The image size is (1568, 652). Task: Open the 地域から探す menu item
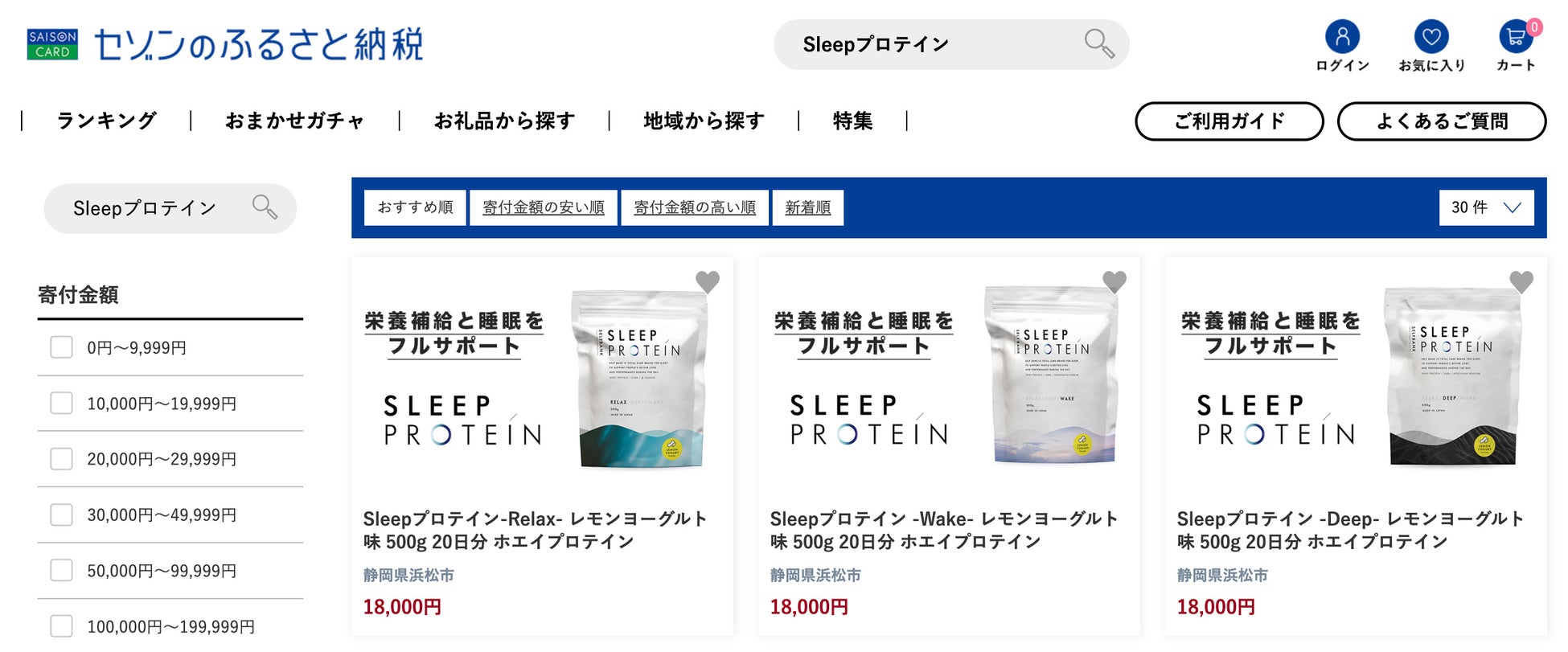[x=704, y=121]
